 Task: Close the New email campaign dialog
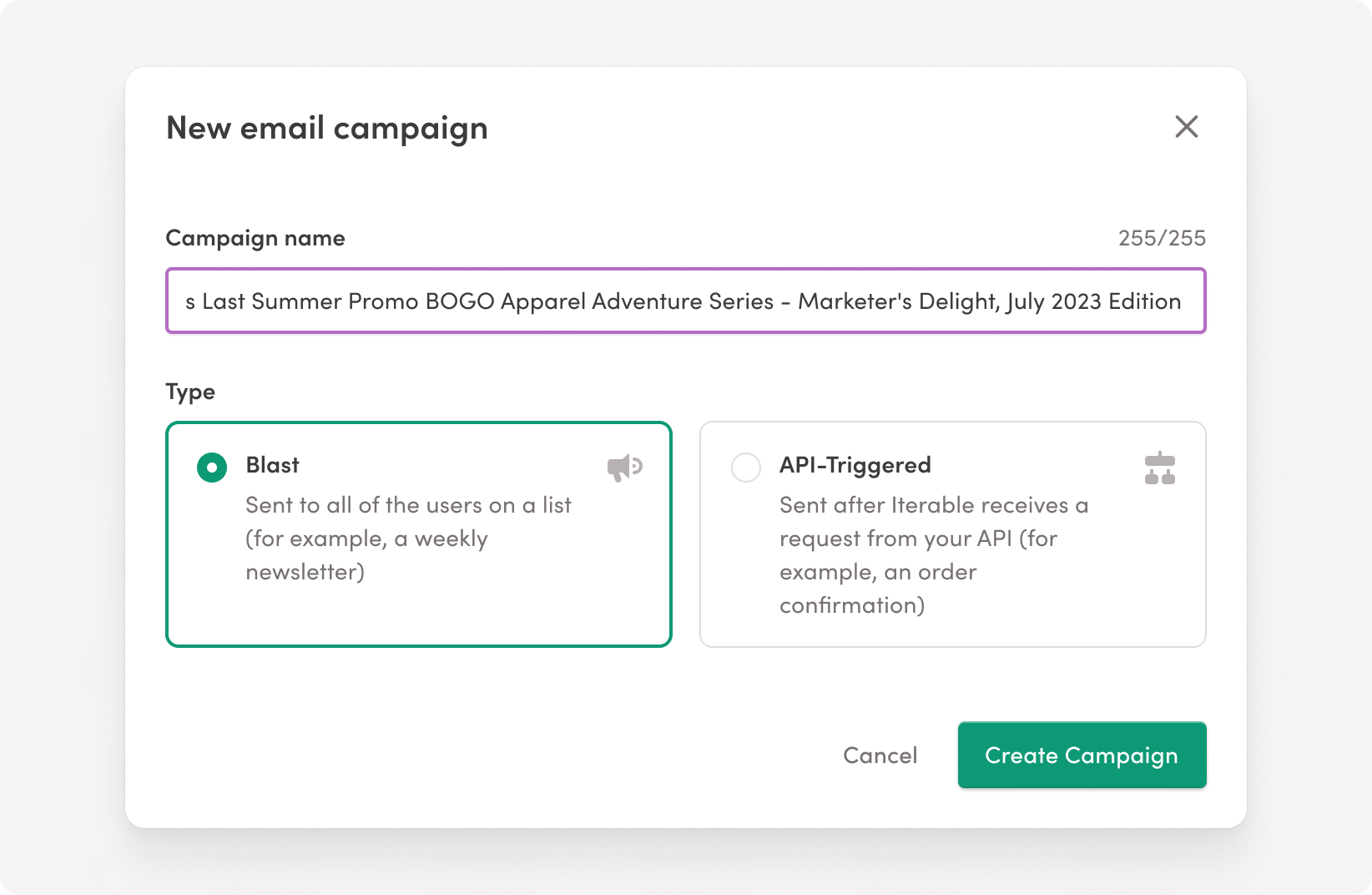[x=1186, y=127]
